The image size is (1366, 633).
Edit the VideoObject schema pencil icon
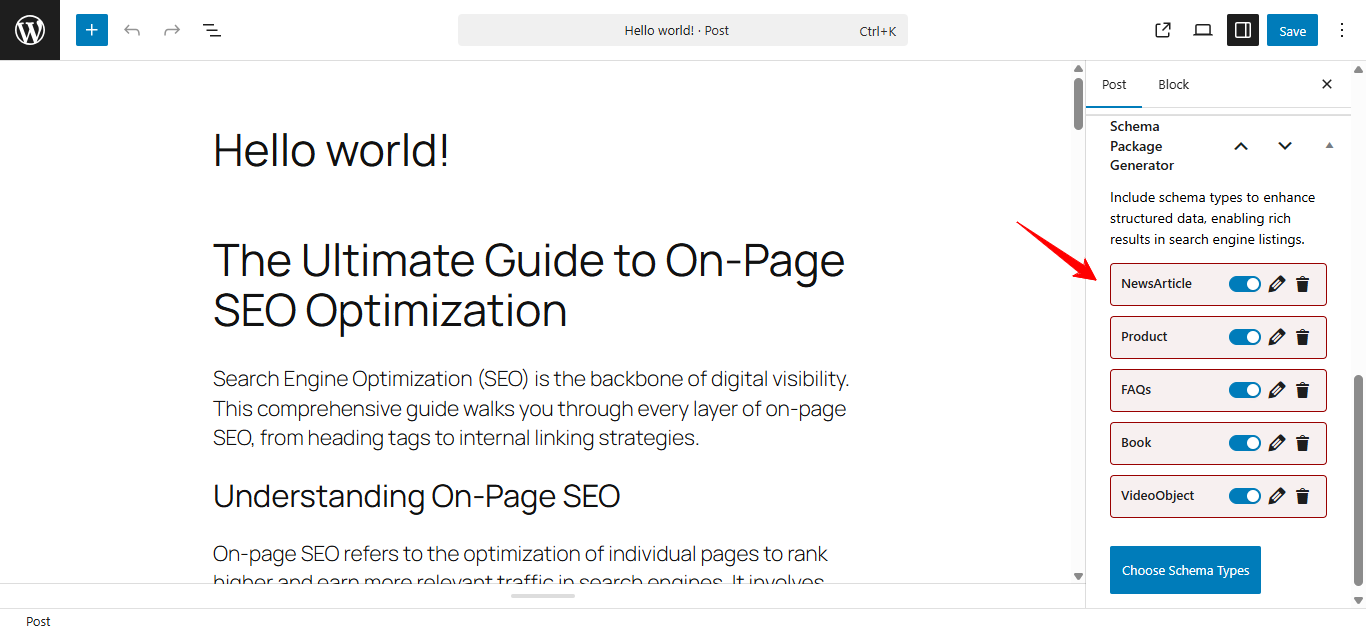click(1276, 496)
